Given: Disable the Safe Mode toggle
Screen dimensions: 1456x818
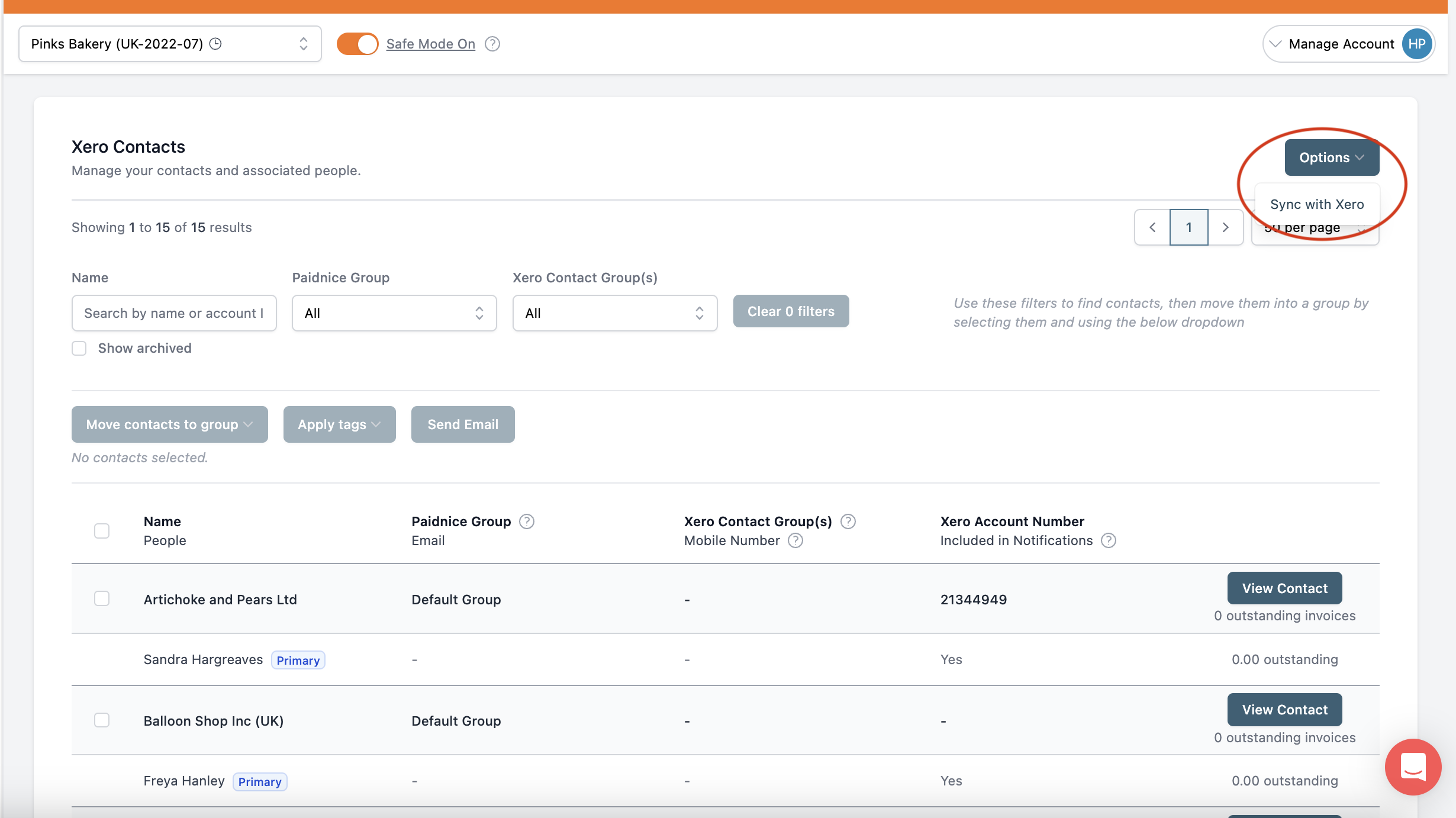Looking at the screenshot, I should pyautogui.click(x=357, y=43).
